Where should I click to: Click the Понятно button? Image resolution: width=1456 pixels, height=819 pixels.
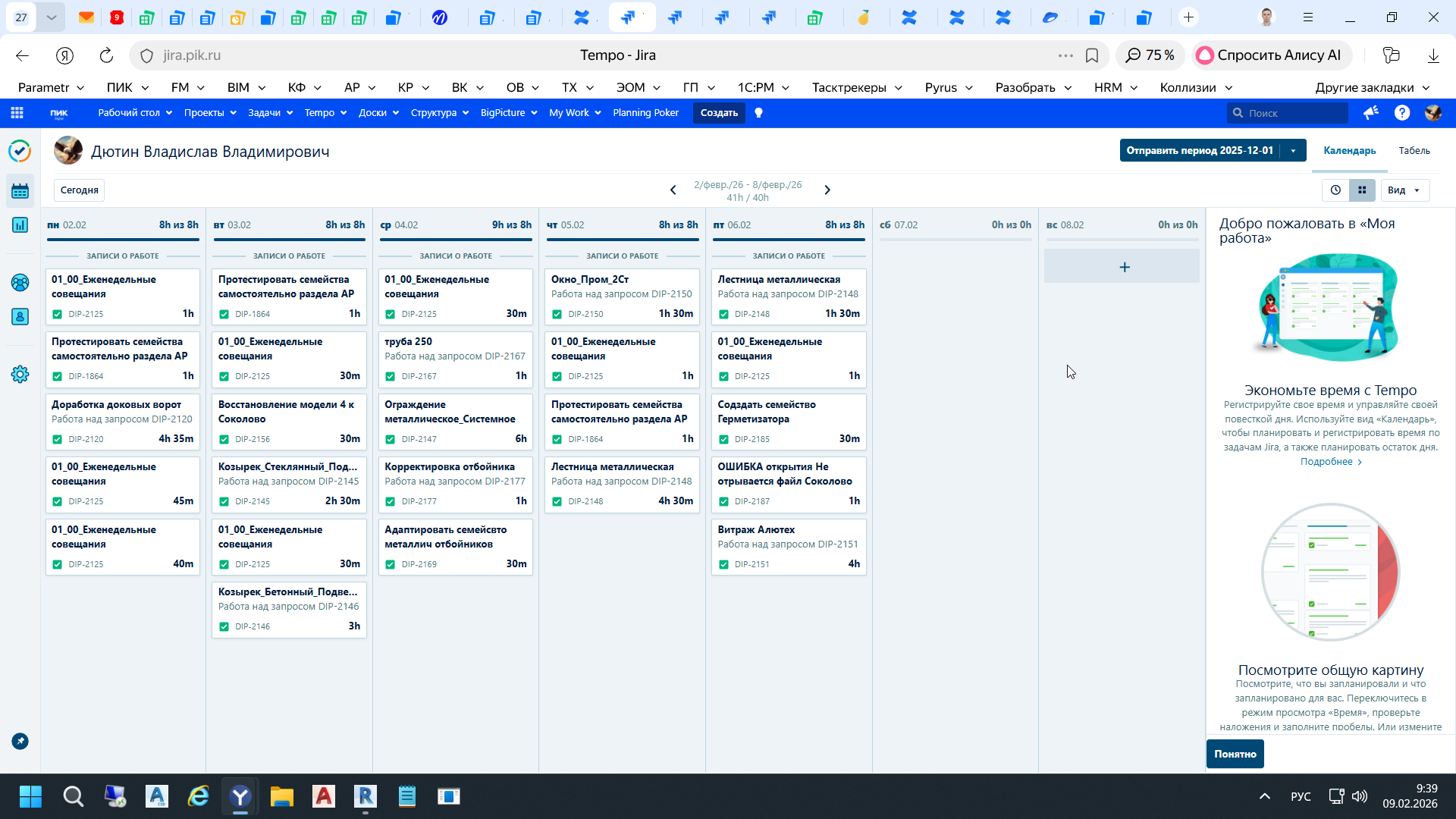click(x=1235, y=754)
